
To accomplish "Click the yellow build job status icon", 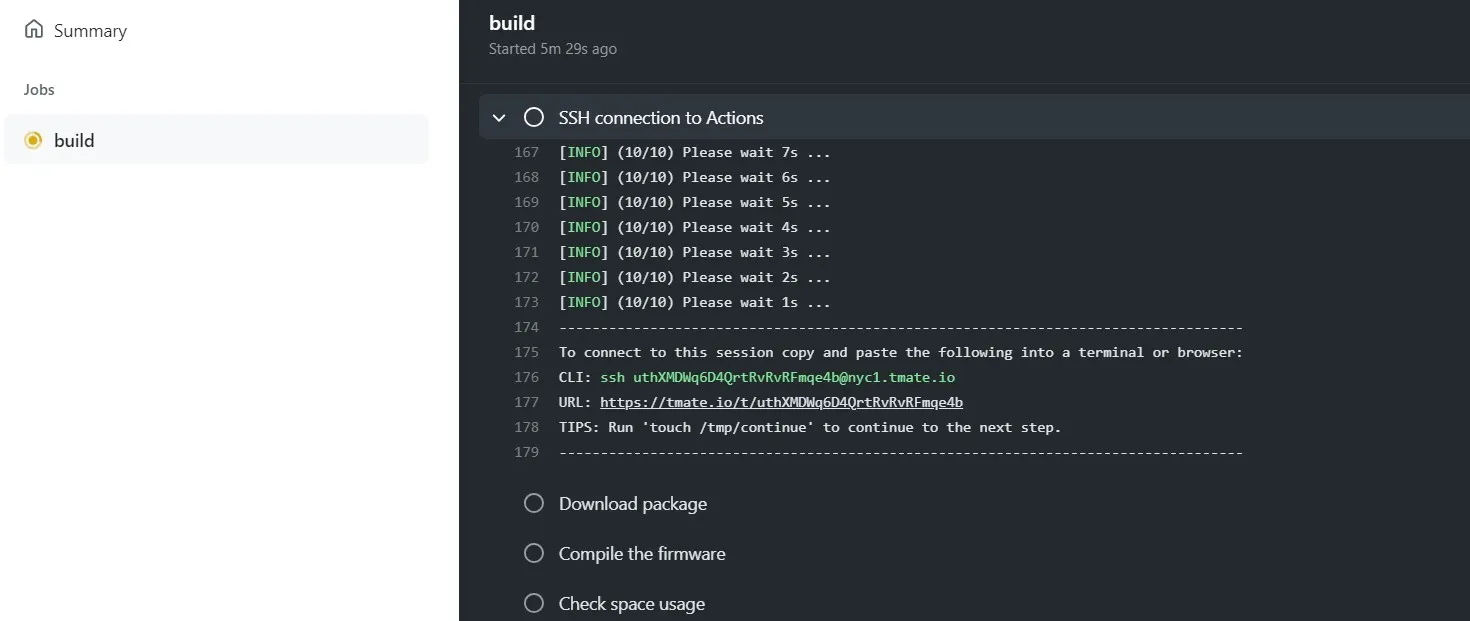I will pyautogui.click(x=33, y=140).
